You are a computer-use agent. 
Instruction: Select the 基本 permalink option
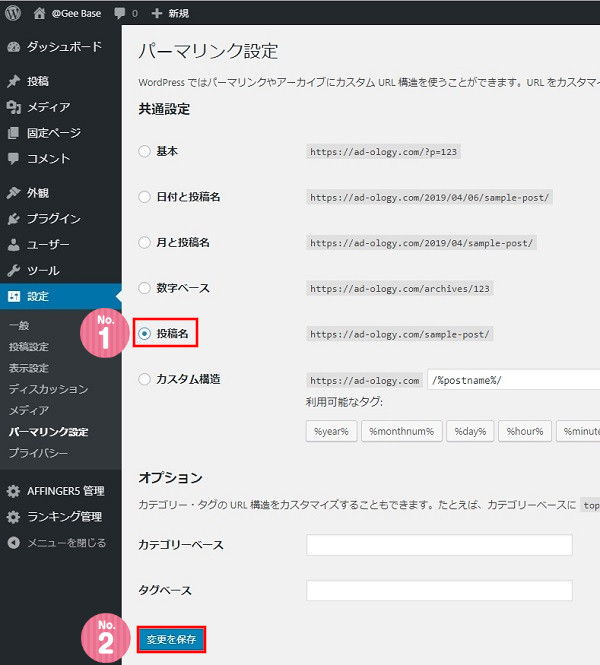(x=145, y=151)
